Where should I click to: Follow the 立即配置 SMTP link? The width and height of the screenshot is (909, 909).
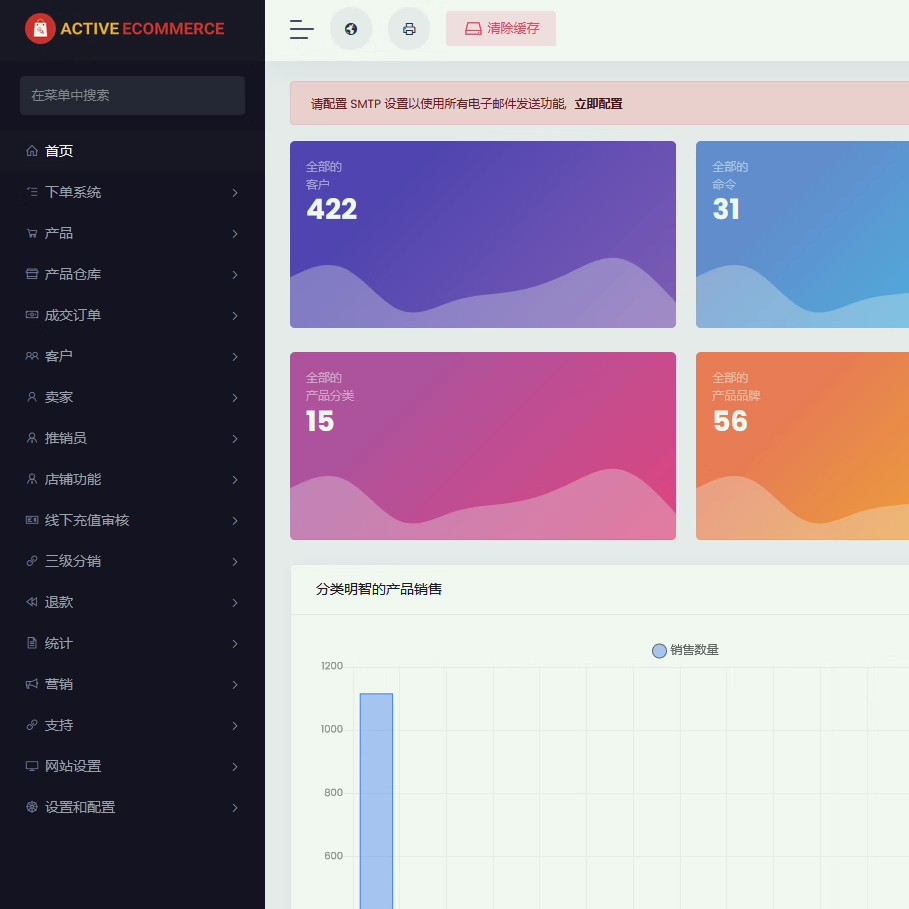tap(598, 104)
